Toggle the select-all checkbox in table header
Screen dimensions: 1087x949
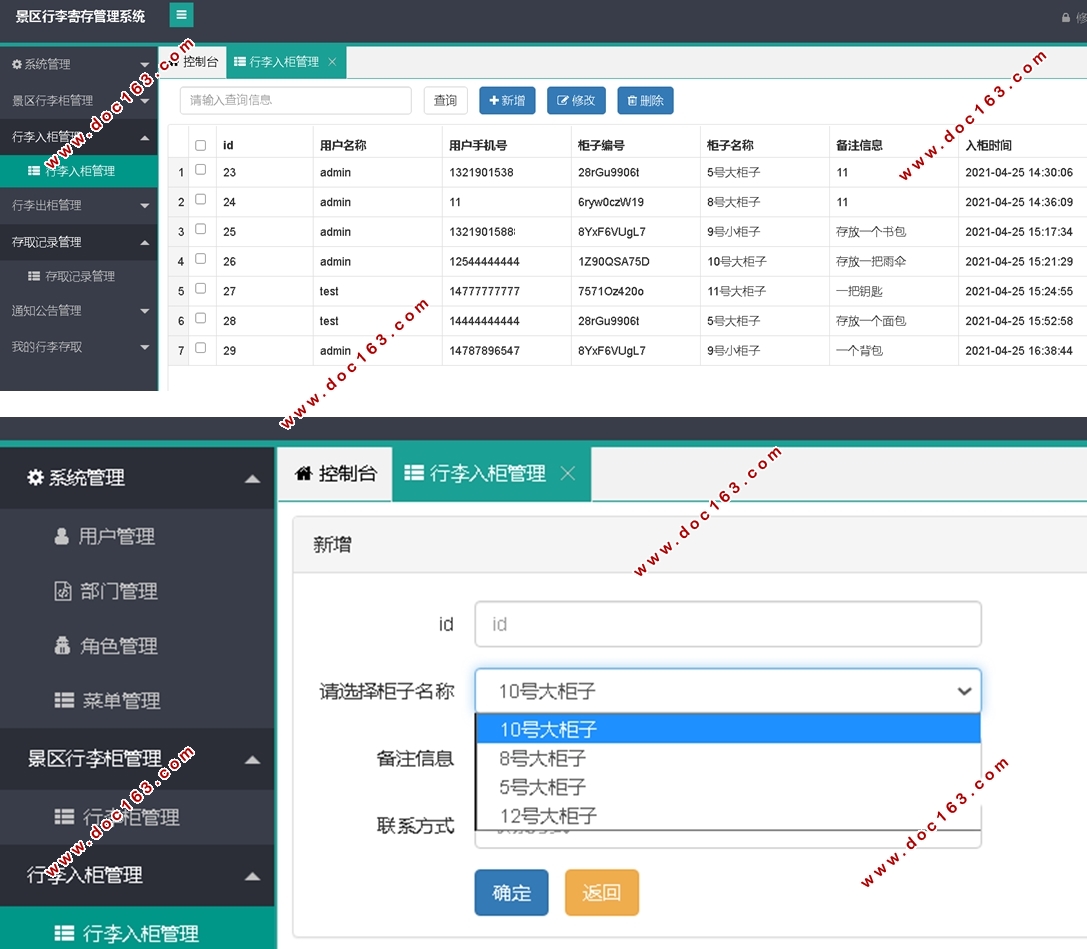200,146
